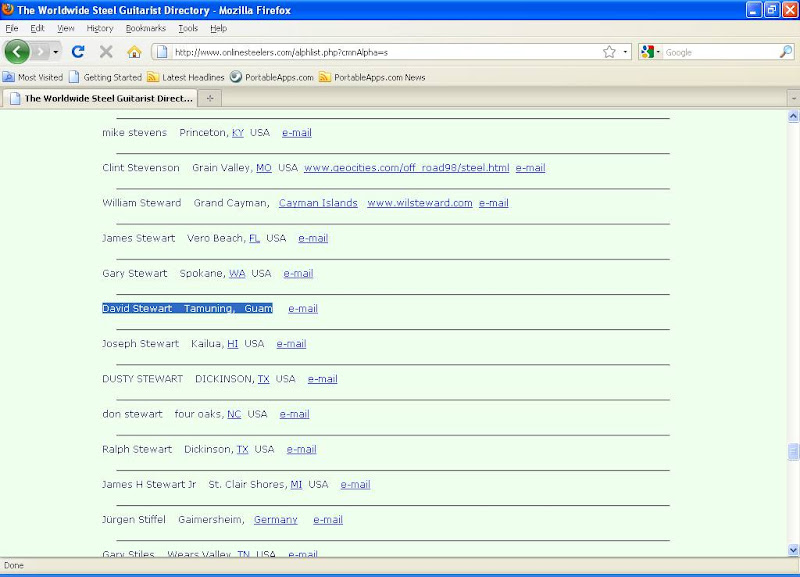Click the WA link for Gary Stewart

(237, 273)
